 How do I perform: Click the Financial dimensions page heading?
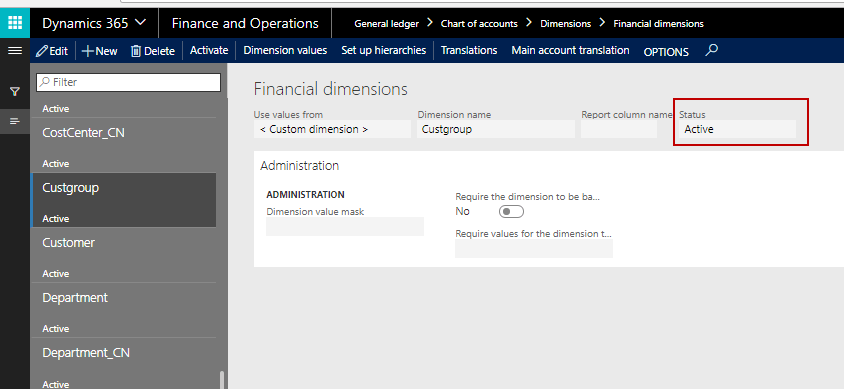[330, 89]
